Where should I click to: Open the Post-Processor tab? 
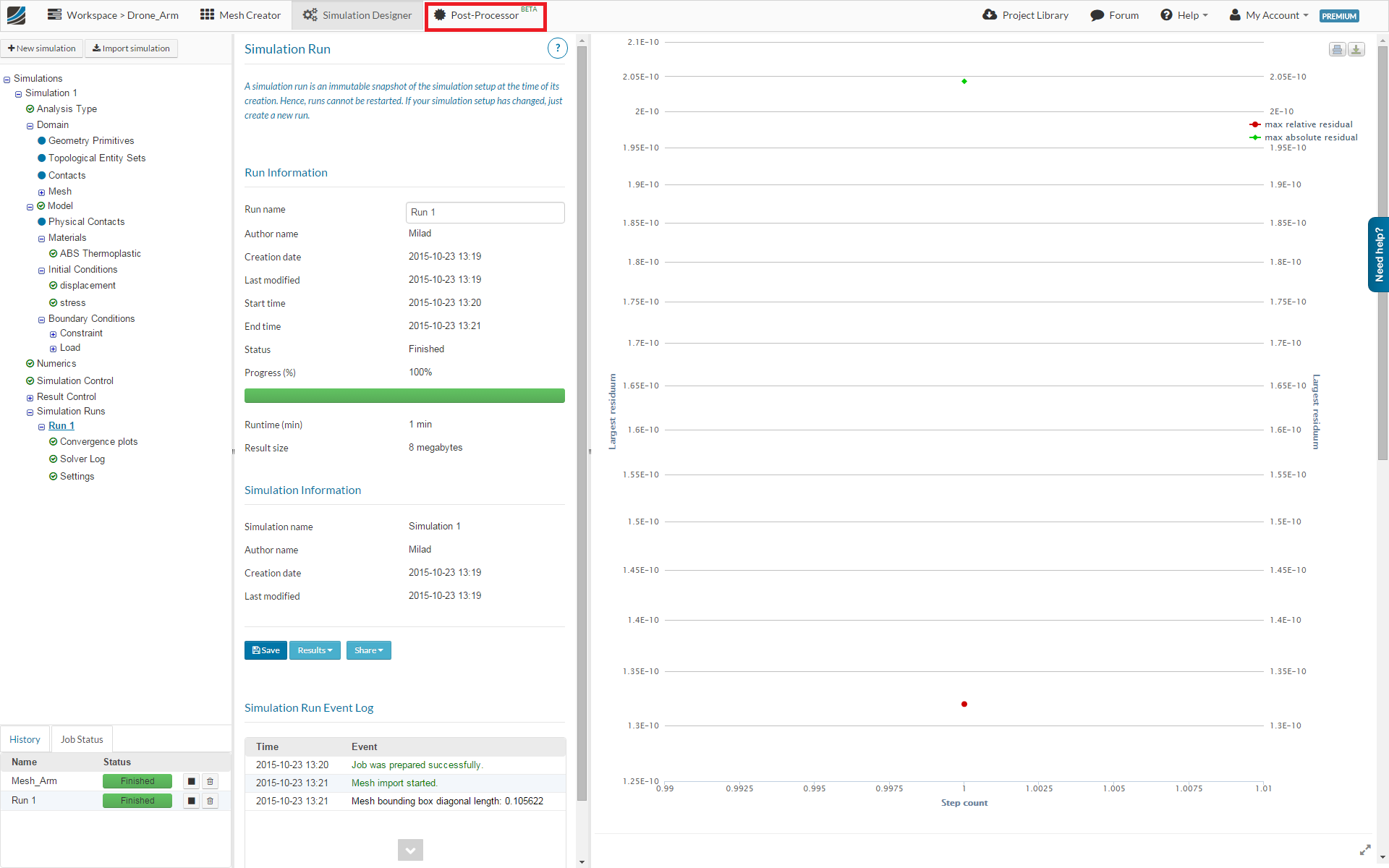pos(485,15)
